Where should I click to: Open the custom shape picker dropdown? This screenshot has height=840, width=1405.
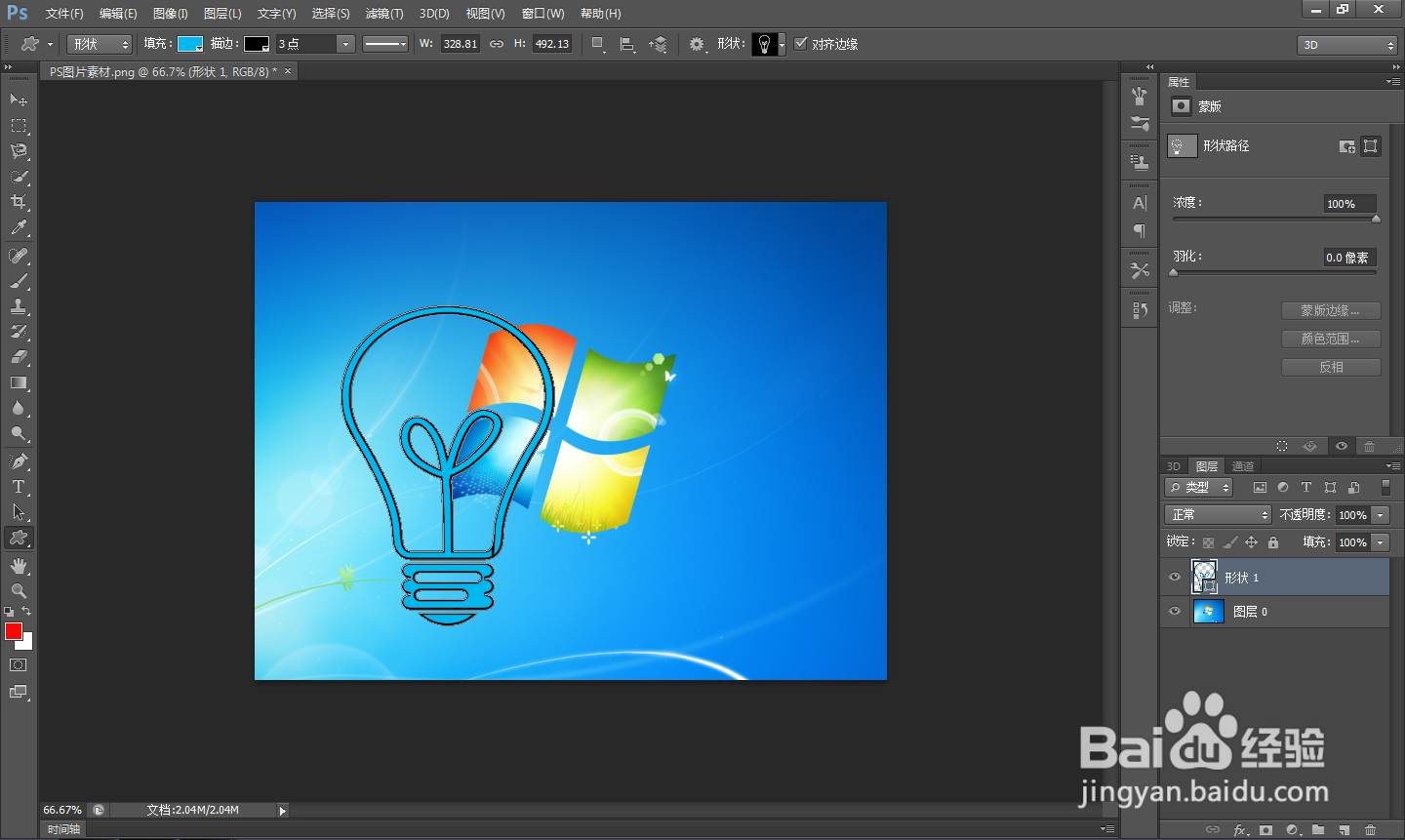click(782, 44)
